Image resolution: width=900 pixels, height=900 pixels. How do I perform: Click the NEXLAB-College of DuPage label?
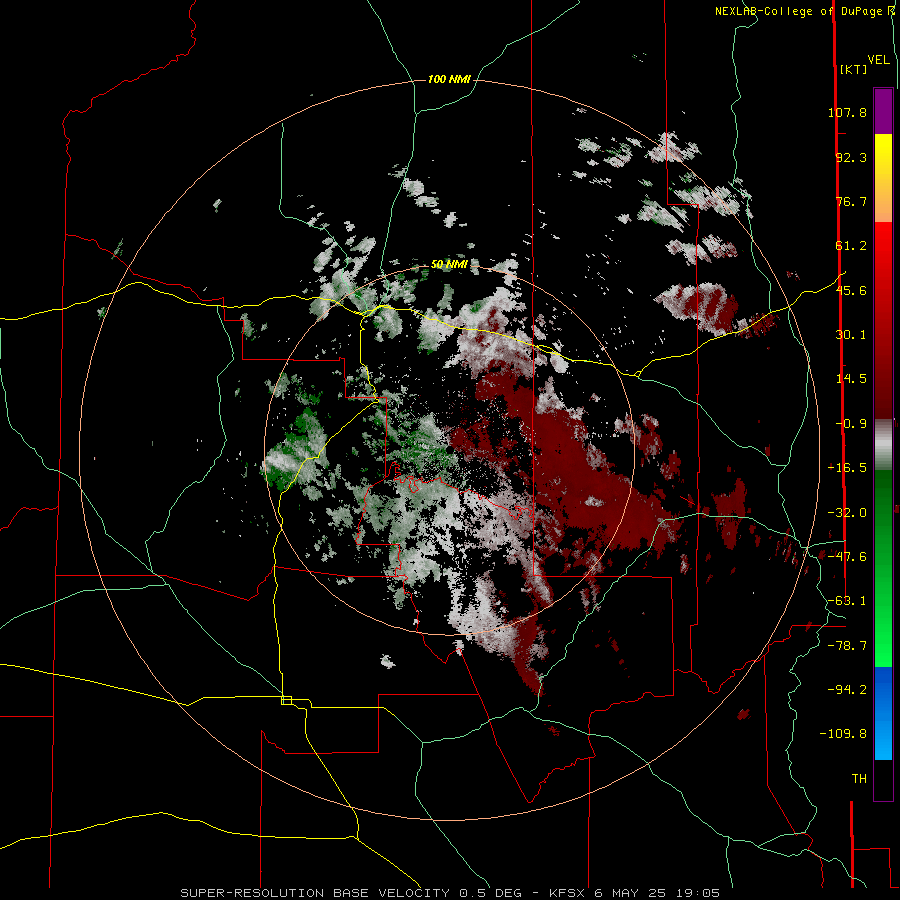[800, 11]
